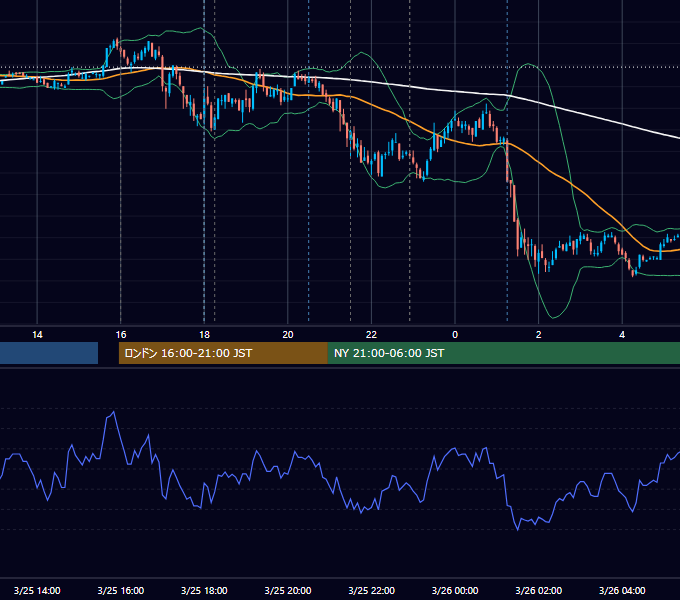Screen dimensions: 680x600
Task: Click the unlabeled blue session bar
Action: pos(49,353)
